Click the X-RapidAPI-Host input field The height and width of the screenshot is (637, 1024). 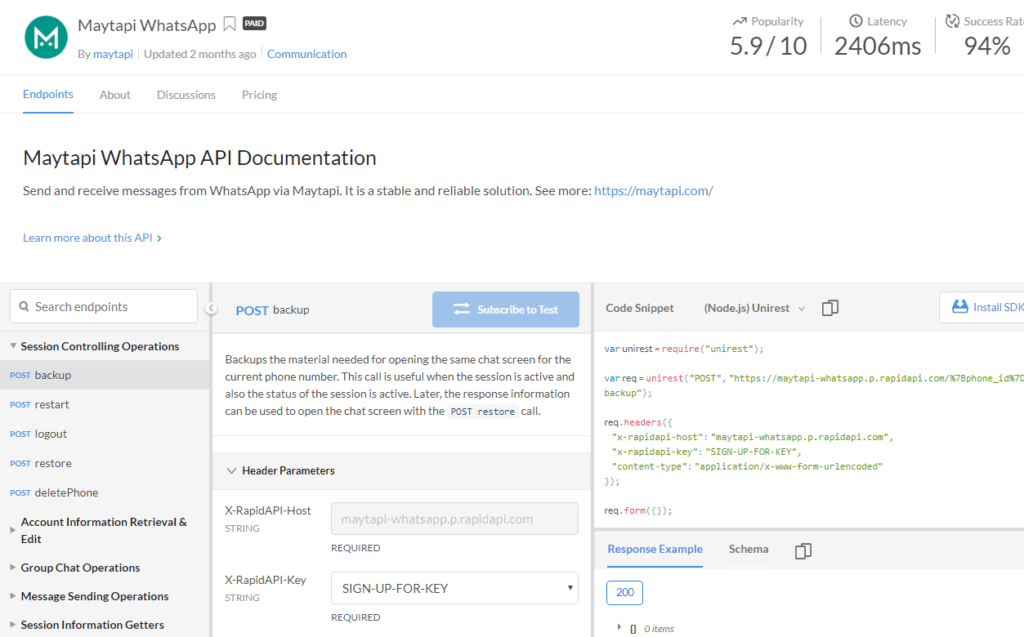[x=455, y=519]
